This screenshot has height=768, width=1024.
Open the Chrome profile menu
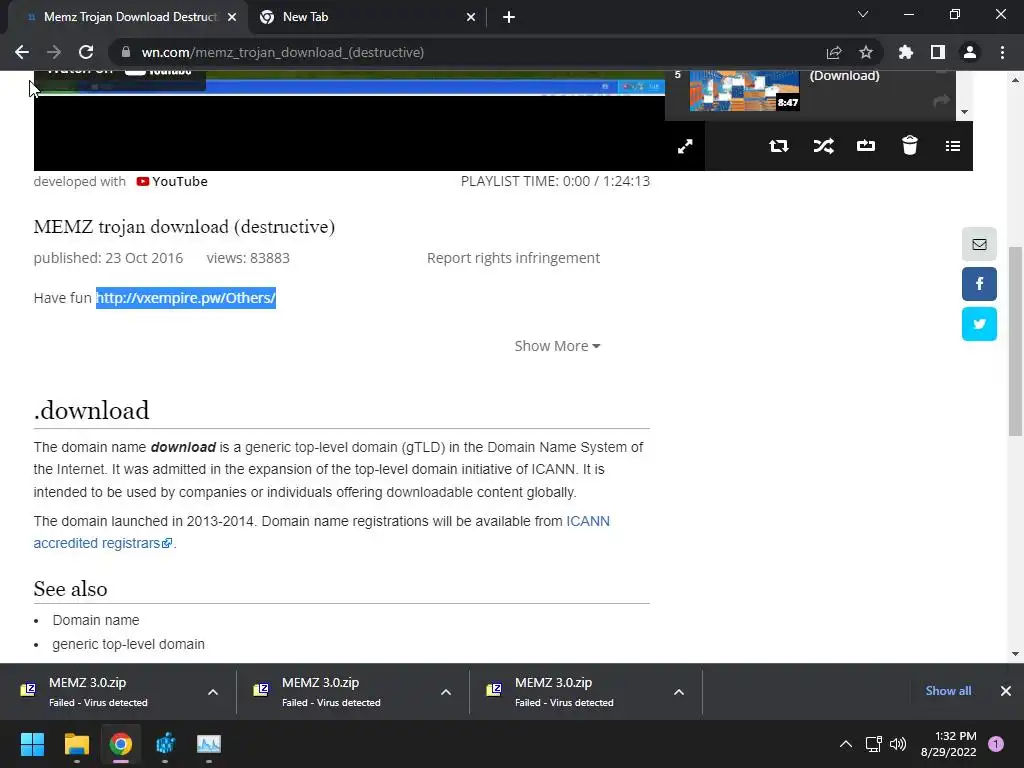[x=970, y=52]
